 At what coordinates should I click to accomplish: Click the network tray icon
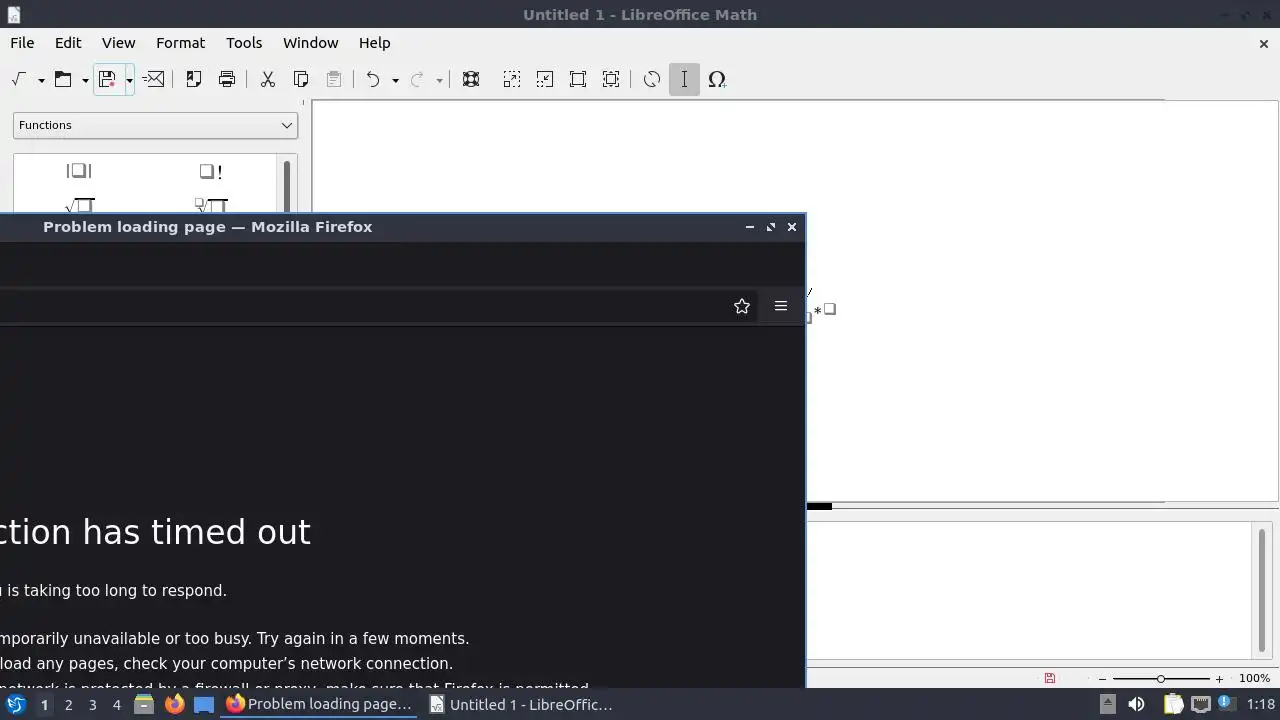(1200, 705)
